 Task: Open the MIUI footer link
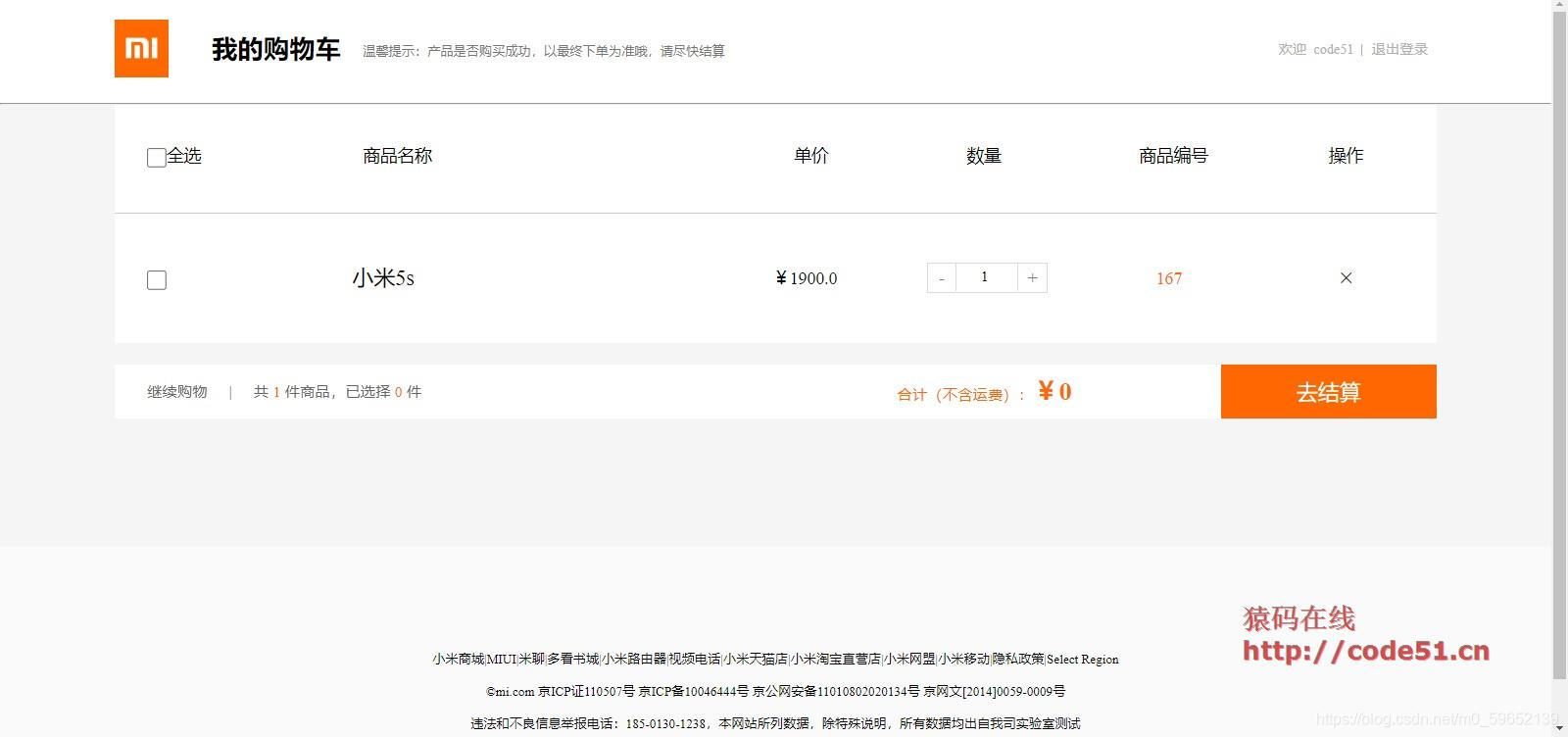click(501, 659)
